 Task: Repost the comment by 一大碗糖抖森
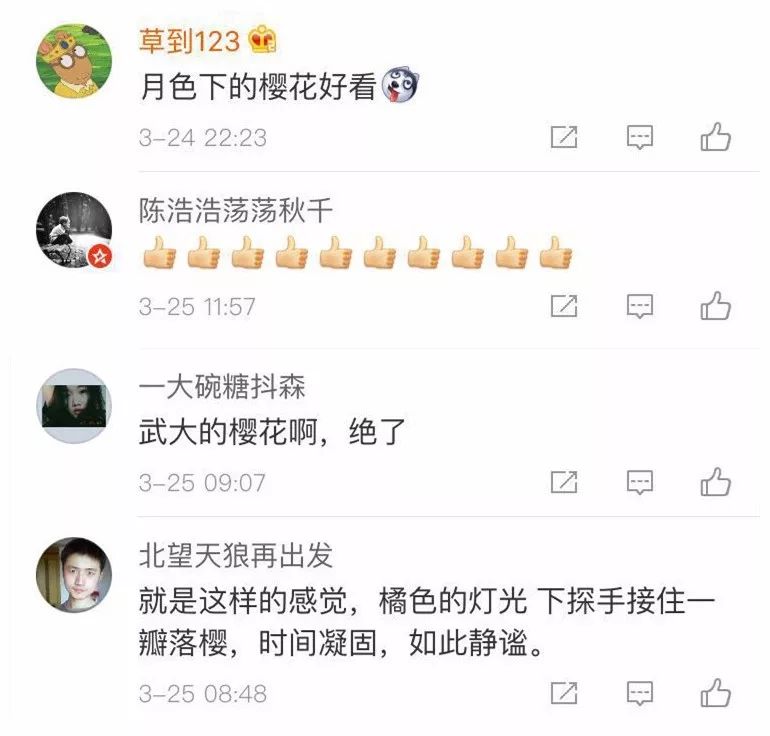coord(564,482)
